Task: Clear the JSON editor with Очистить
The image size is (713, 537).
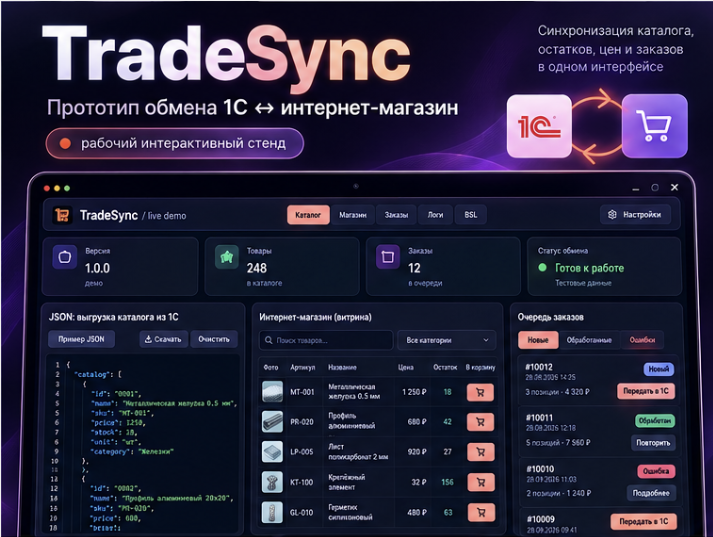Action: (214, 339)
